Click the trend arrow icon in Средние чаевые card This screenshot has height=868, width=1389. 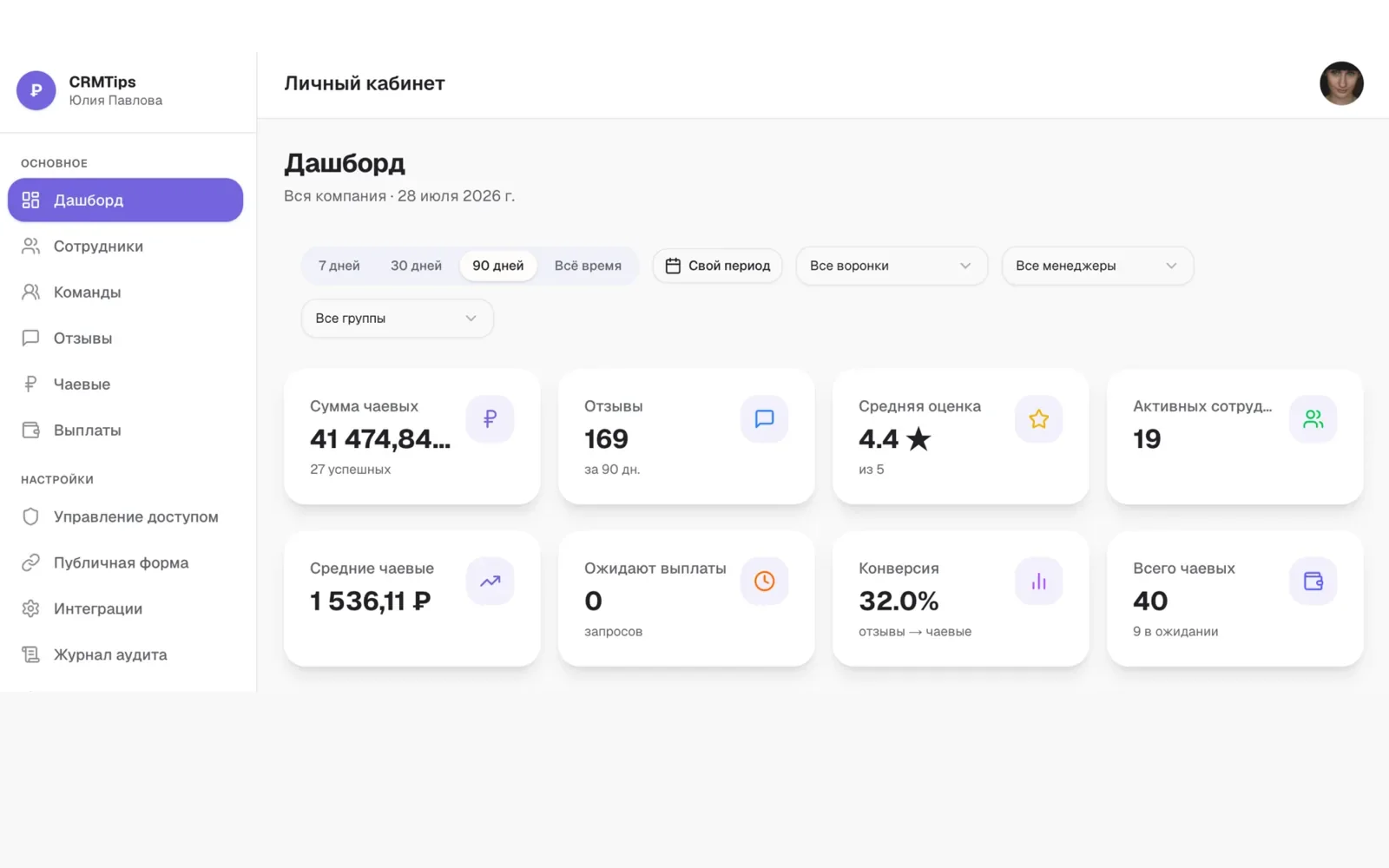click(490, 582)
